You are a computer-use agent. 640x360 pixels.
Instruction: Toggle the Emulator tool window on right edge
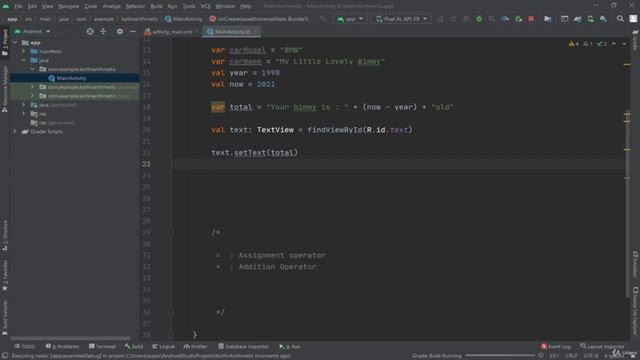pos(635,264)
